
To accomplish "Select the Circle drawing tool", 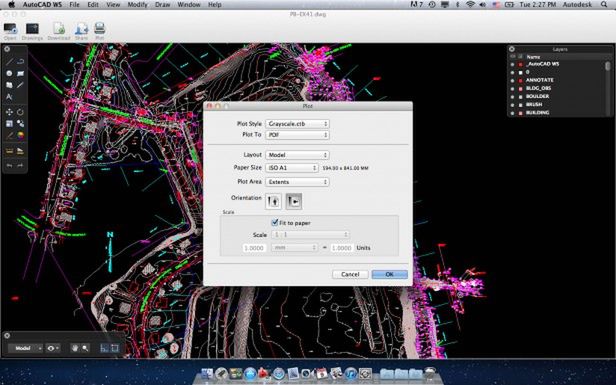I will tap(9, 73).
